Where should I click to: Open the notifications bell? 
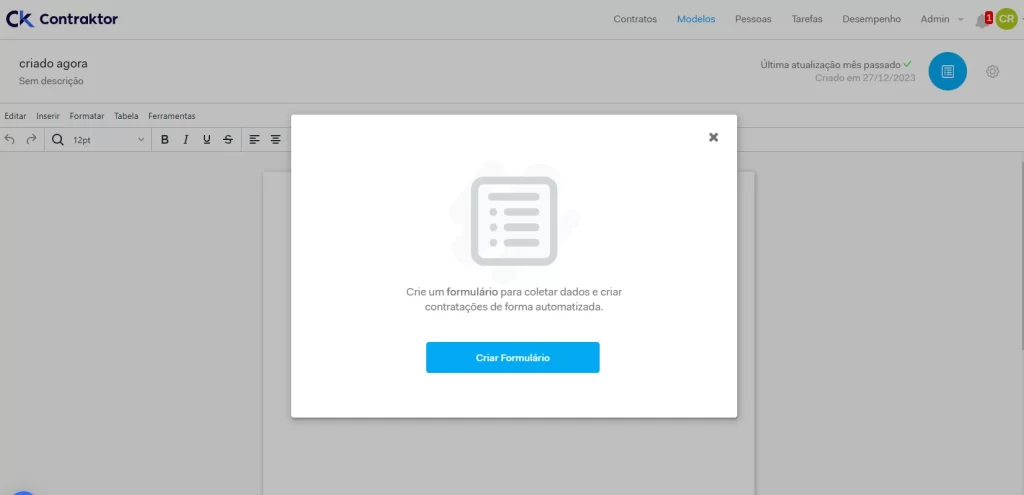click(x=983, y=20)
